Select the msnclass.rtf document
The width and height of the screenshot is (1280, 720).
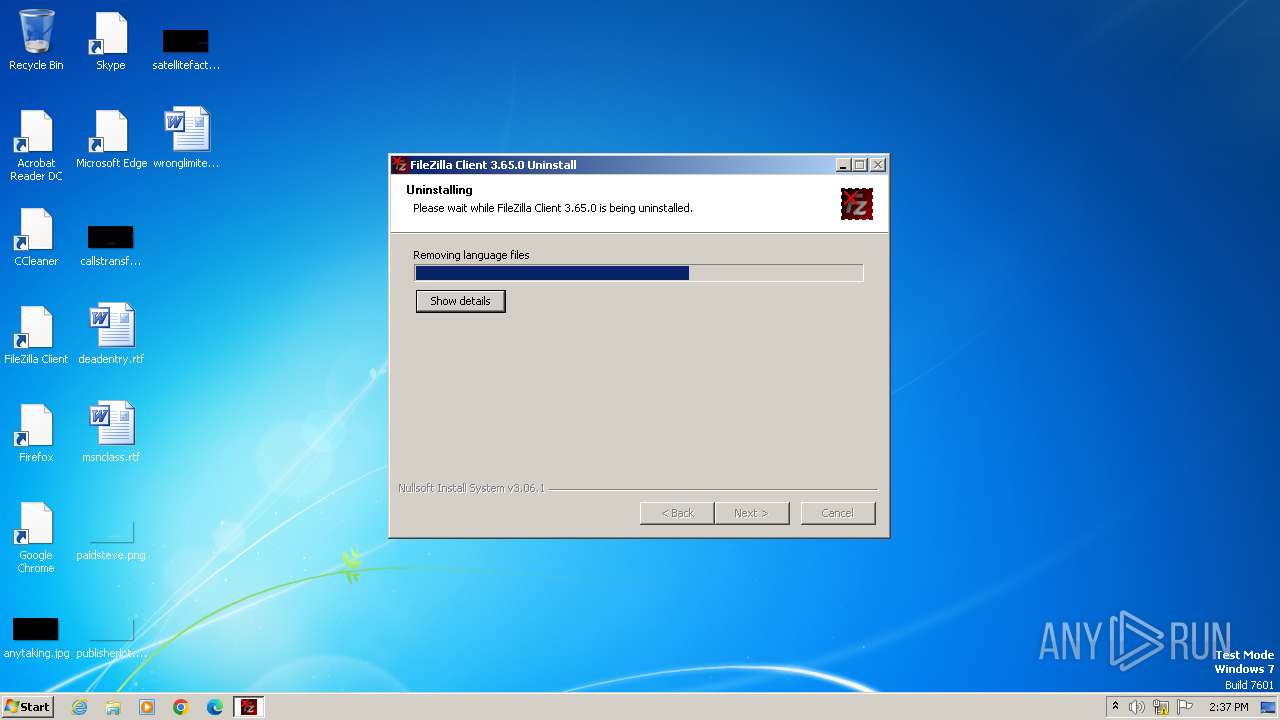click(111, 432)
